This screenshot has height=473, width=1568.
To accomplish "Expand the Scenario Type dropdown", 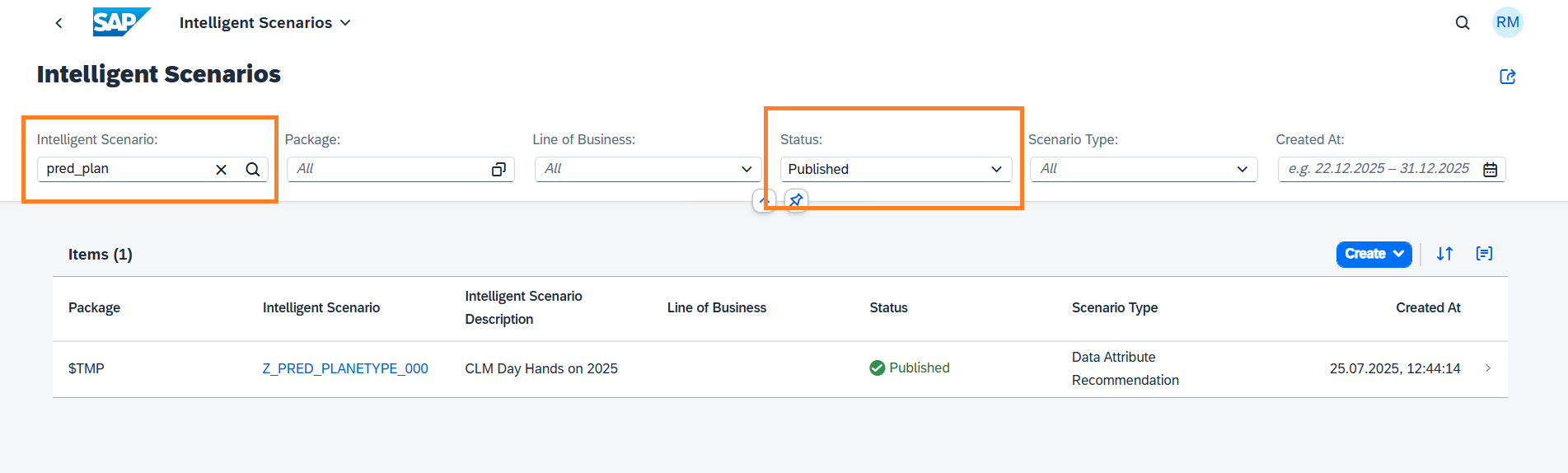I will 1242,170.
